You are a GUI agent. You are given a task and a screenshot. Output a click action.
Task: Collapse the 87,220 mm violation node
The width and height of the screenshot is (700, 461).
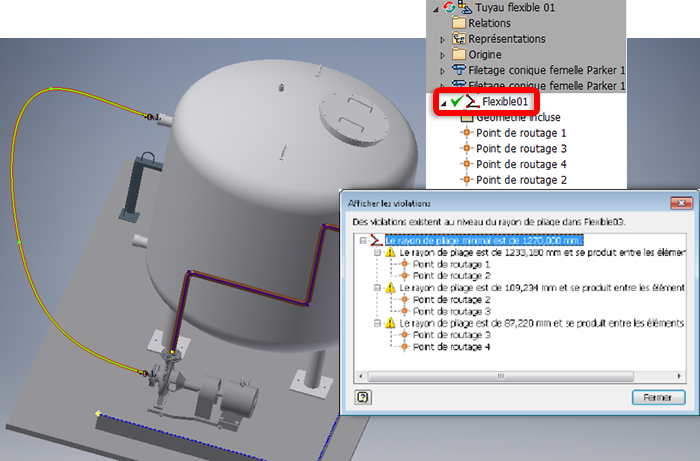click(377, 323)
